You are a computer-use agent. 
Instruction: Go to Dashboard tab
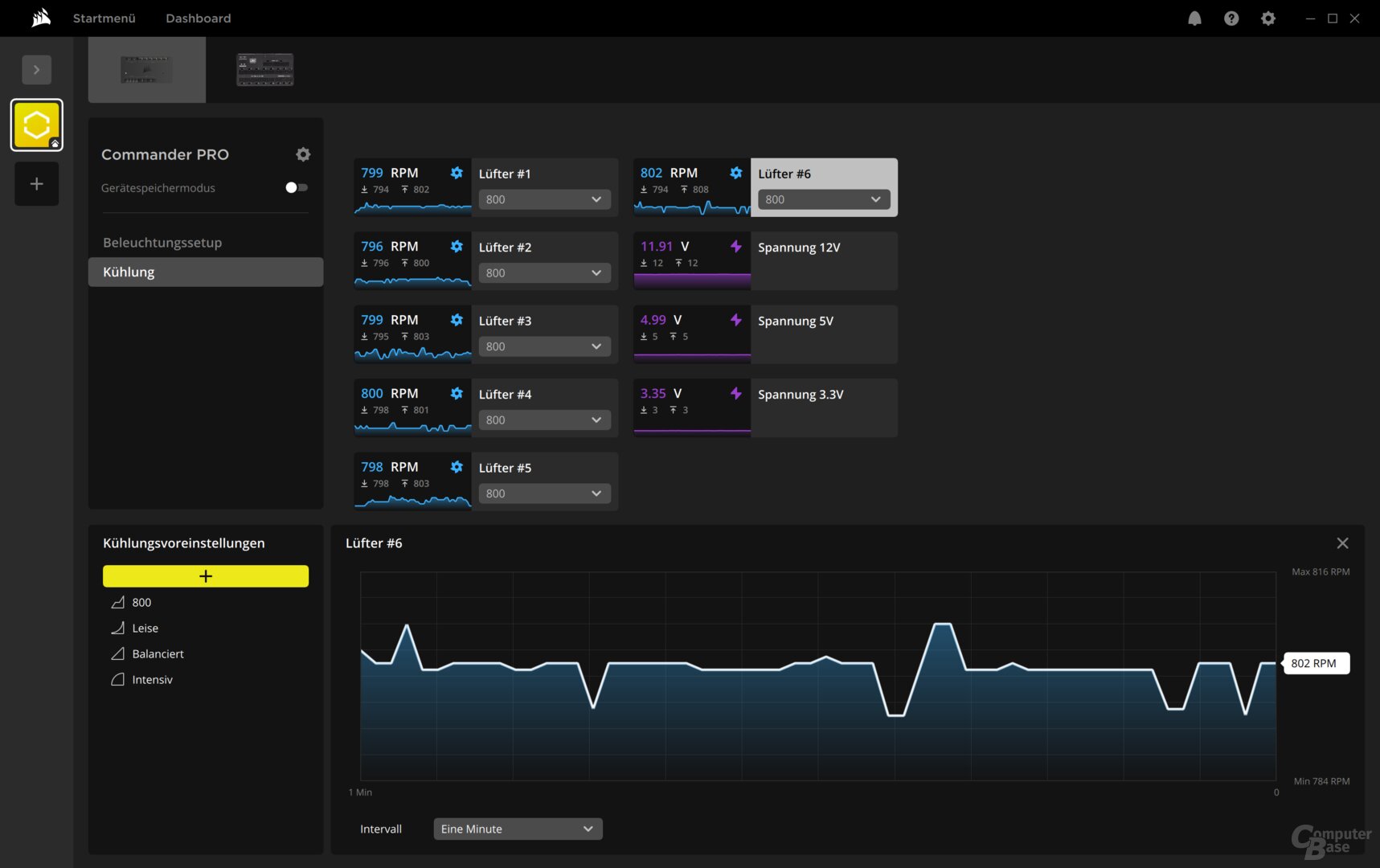point(199,18)
